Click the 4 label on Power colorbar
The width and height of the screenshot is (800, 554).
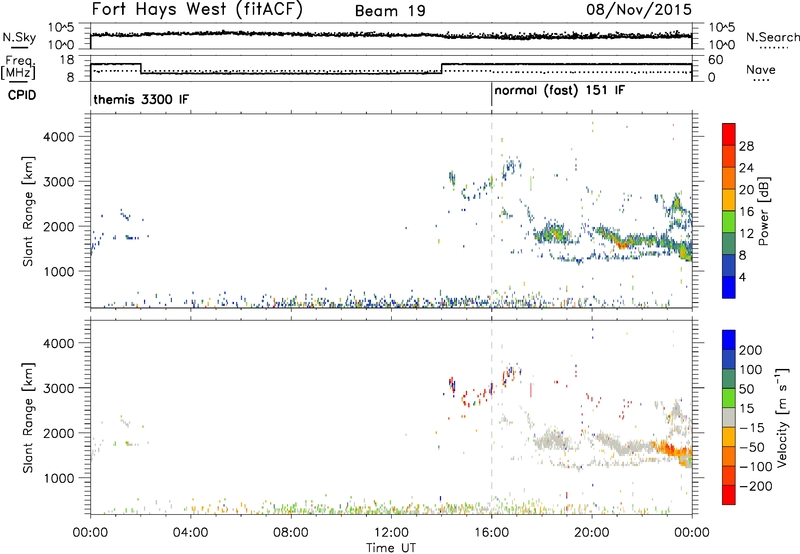[742, 276]
